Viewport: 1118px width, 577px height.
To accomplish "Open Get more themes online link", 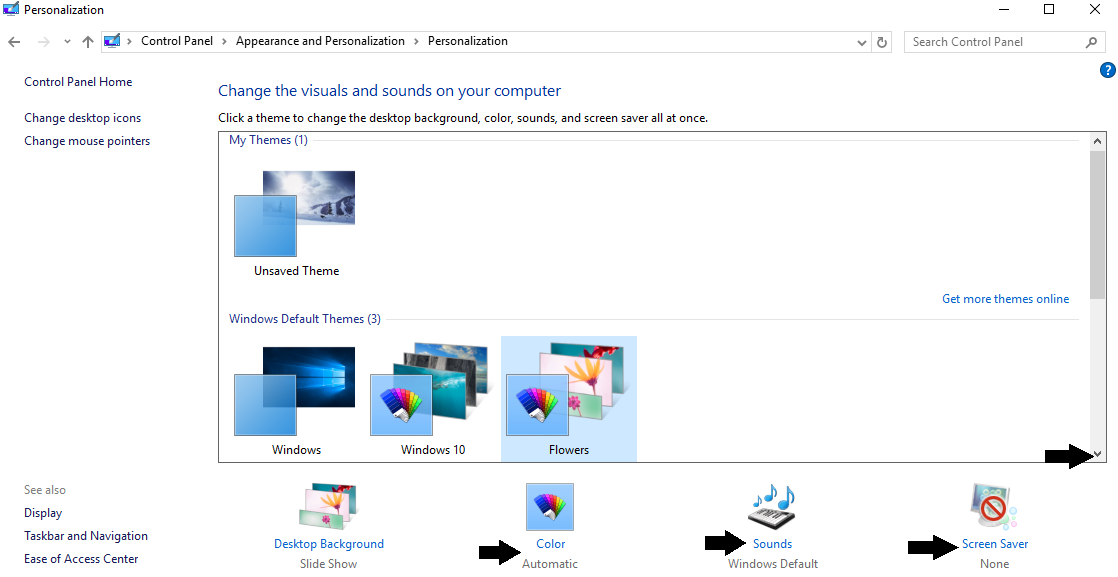I will point(1005,299).
